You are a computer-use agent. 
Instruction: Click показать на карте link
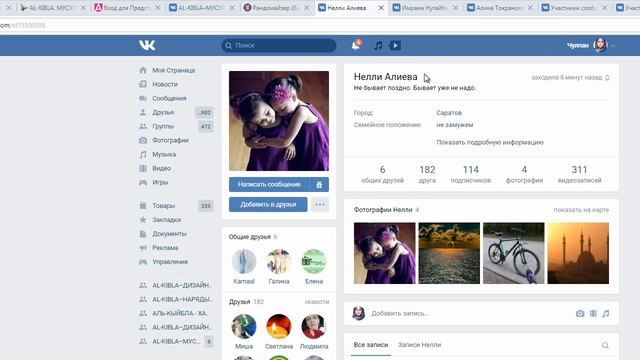point(581,210)
